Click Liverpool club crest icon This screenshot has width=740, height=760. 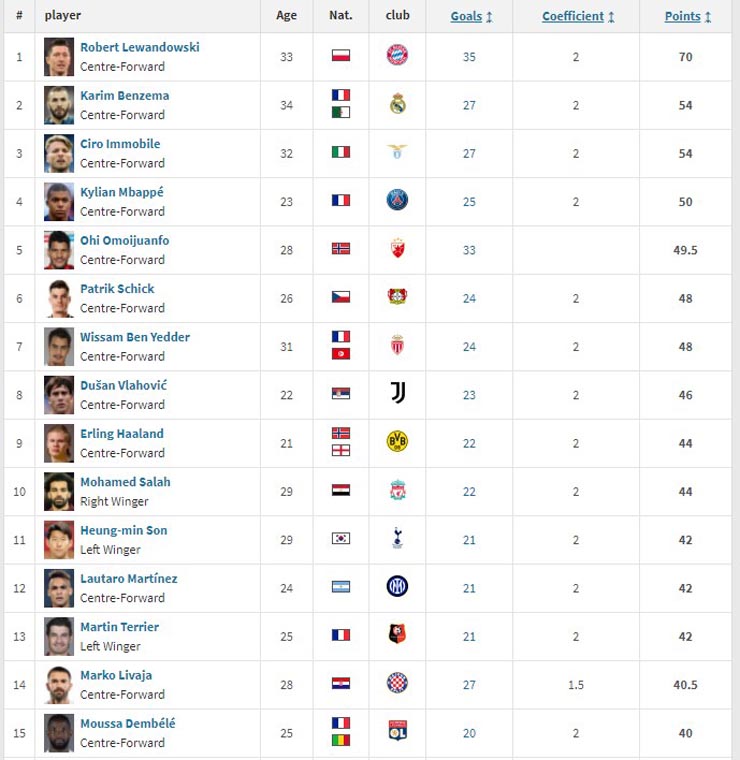click(397, 490)
